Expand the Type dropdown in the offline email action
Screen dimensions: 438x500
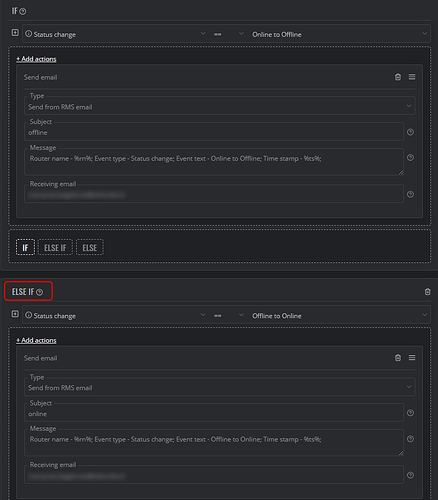point(220,106)
